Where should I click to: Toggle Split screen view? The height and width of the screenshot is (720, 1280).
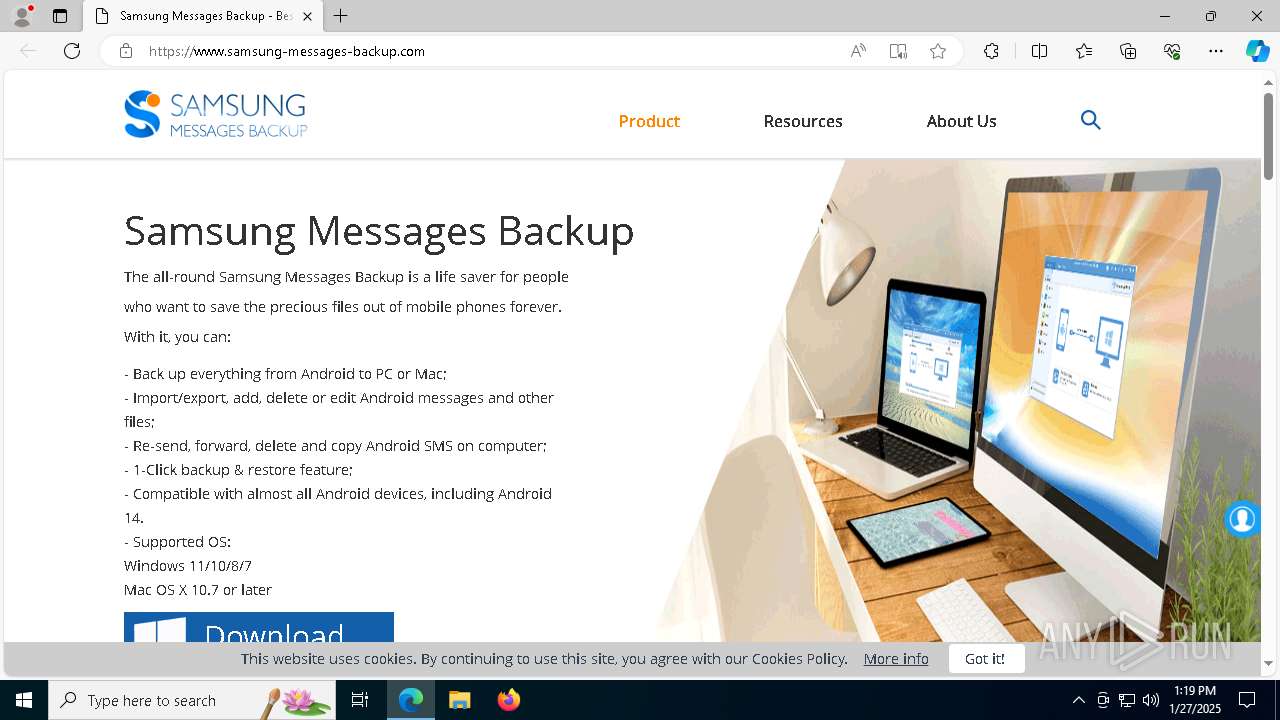coord(1039,51)
